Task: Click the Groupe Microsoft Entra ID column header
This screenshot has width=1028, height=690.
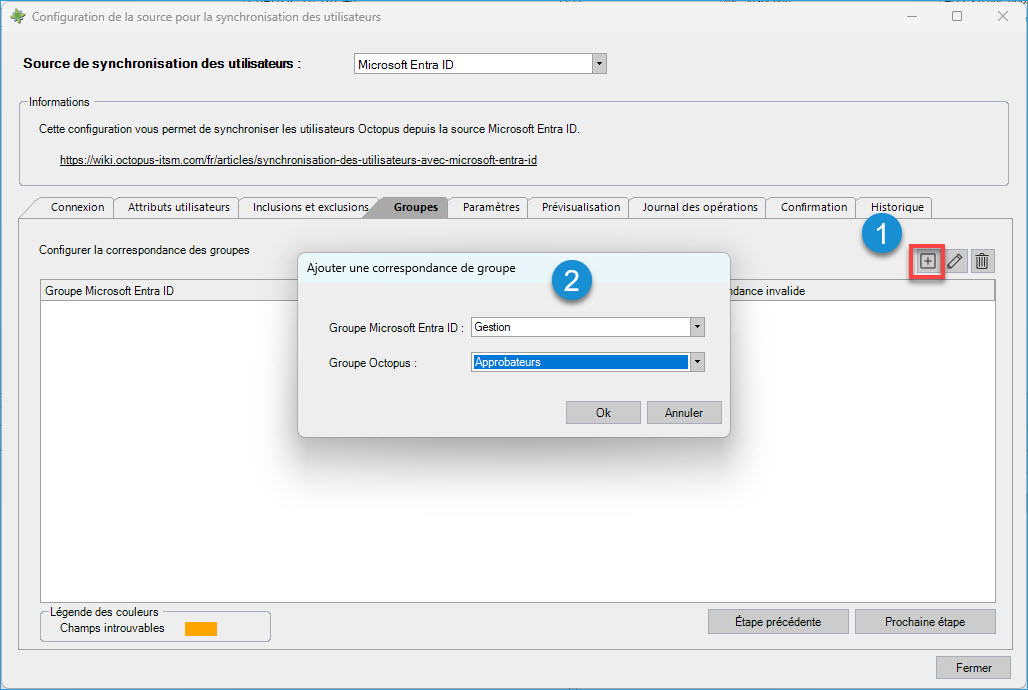Action: pyautogui.click(x=110, y=291)
